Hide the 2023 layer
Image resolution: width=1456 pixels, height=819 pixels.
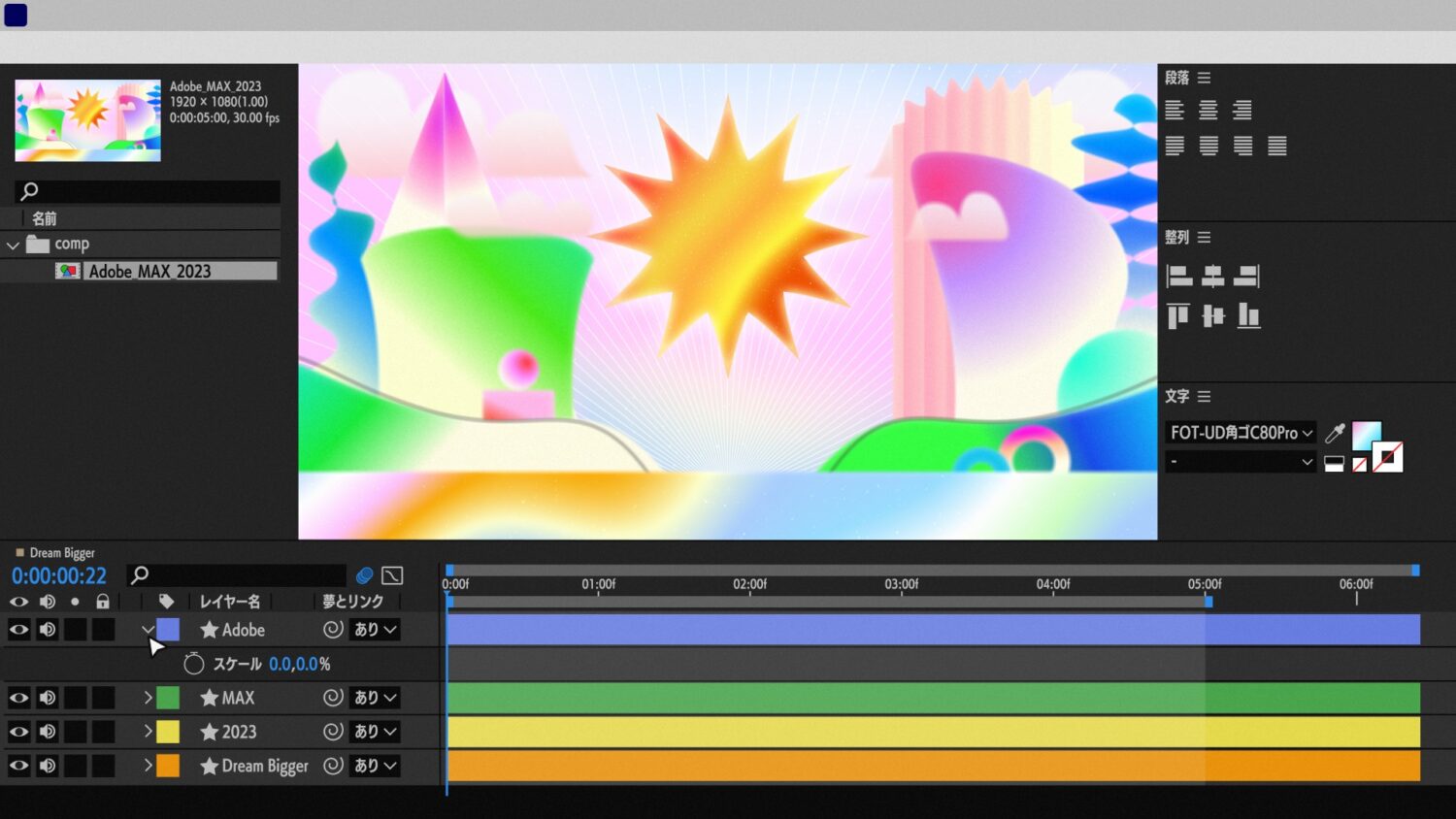click(x=18, y=732)
